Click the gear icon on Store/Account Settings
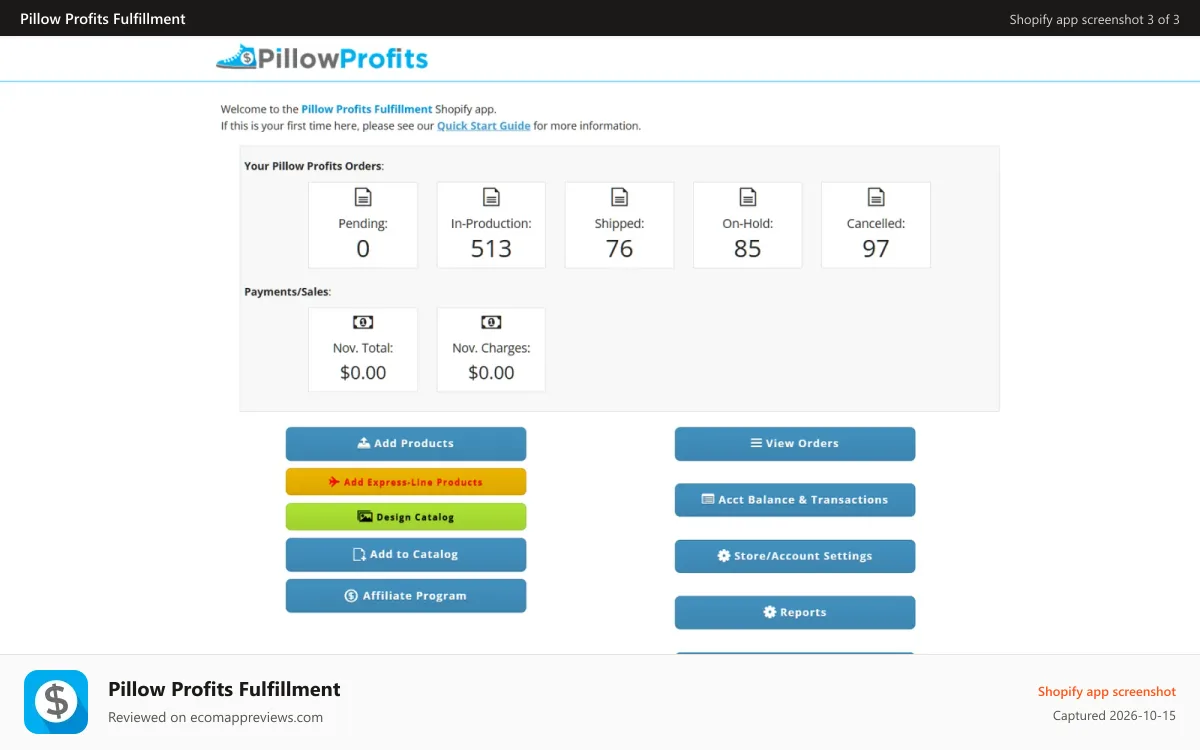Screen dimensions: 1200x750 pos(724,556)
